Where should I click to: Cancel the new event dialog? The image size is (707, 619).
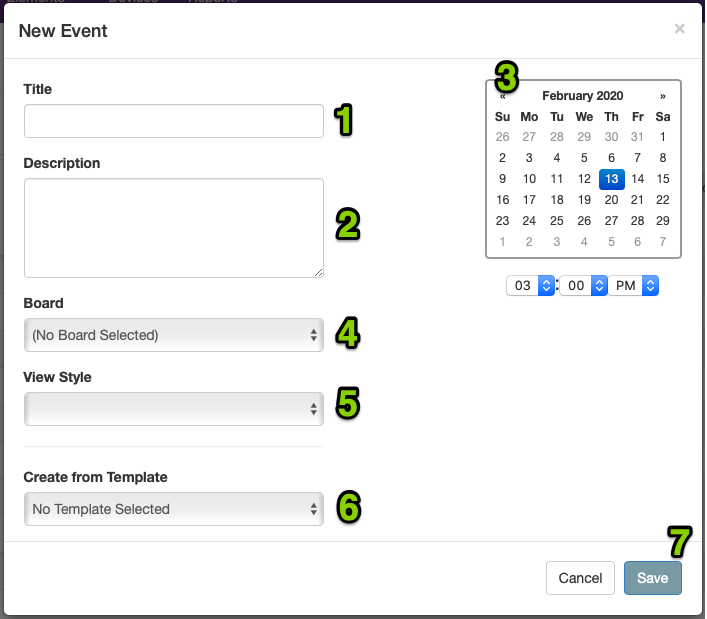point(580,578)
